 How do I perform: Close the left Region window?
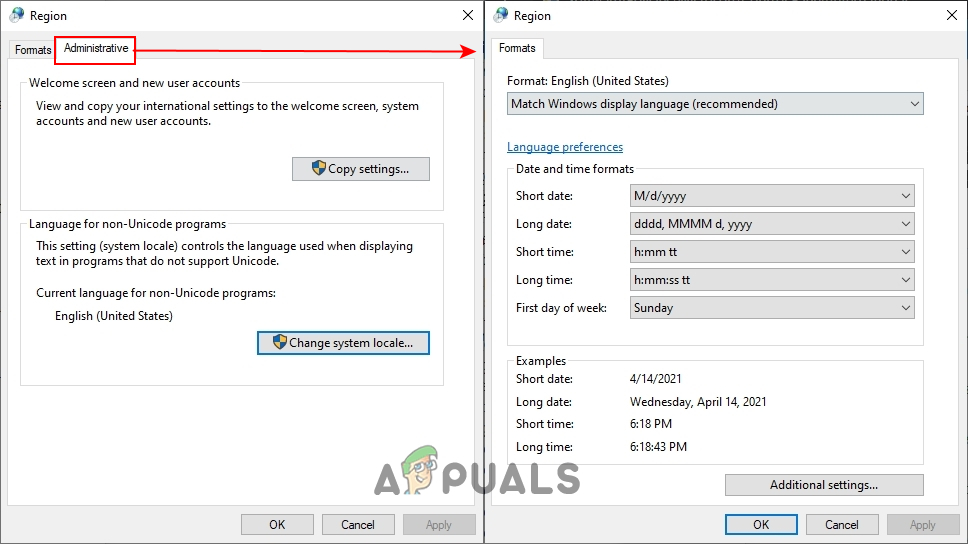468,15
